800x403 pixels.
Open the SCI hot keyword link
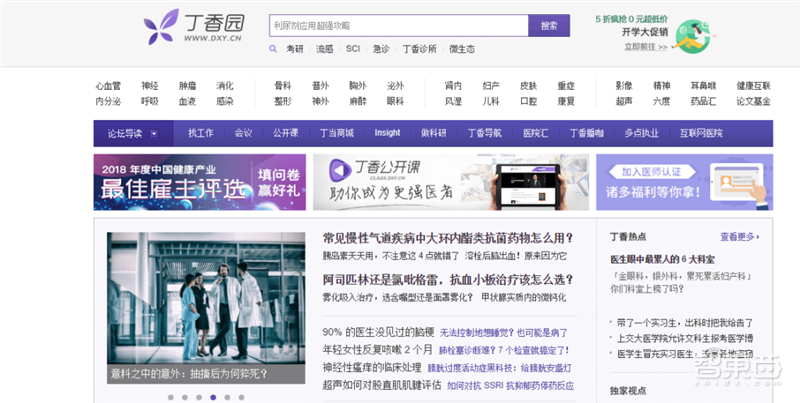pos(353,49)
